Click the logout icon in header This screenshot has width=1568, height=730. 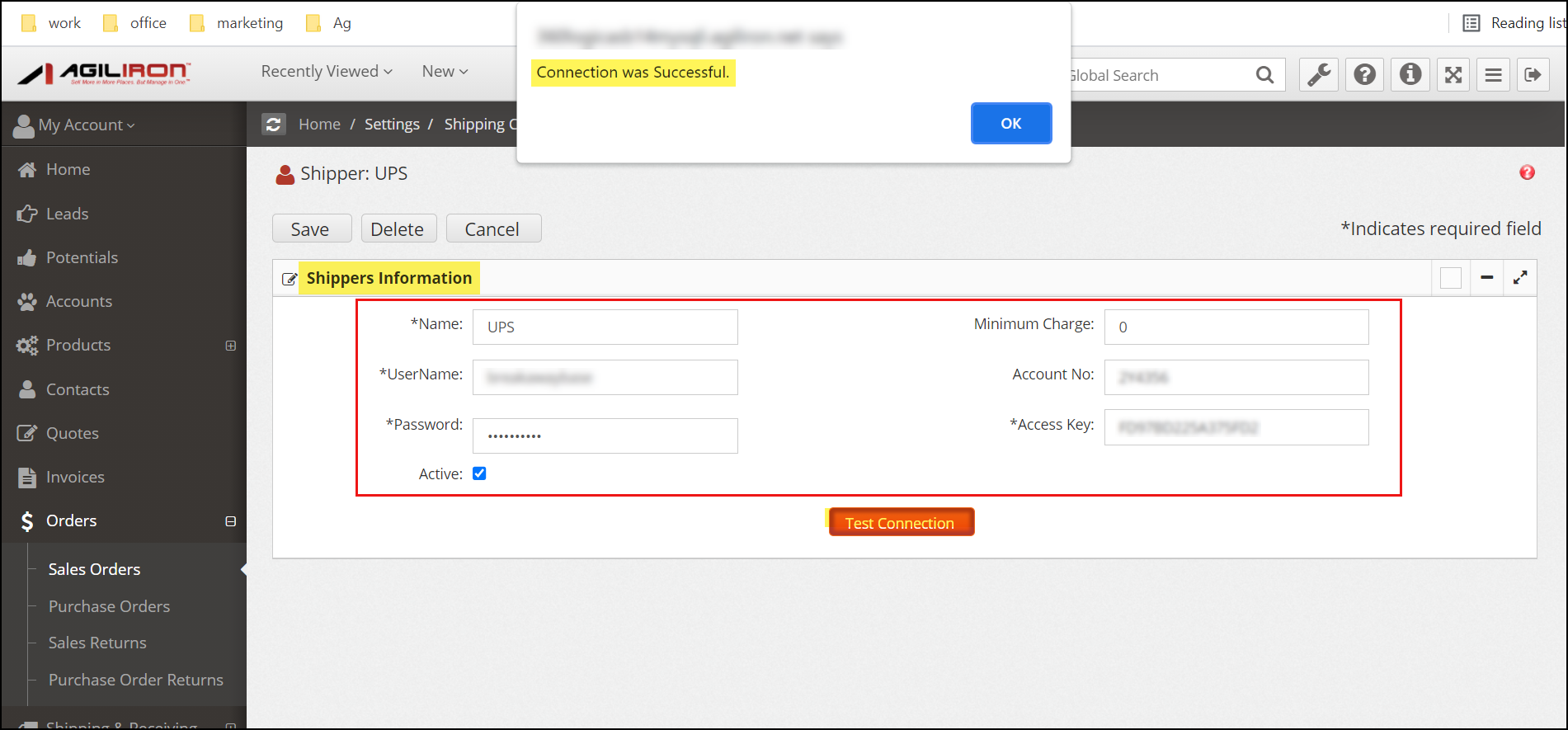(1533, 75)
